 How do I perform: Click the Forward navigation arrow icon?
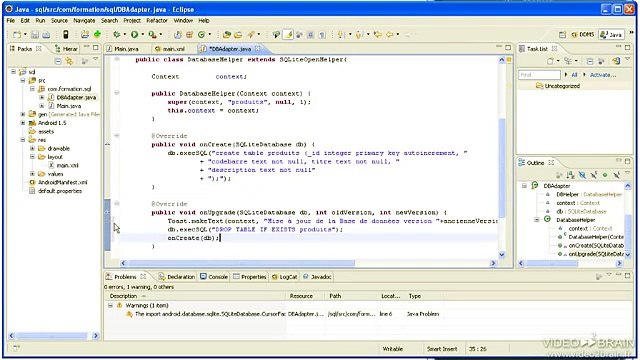pyautogui.click(x=407, y=35)
